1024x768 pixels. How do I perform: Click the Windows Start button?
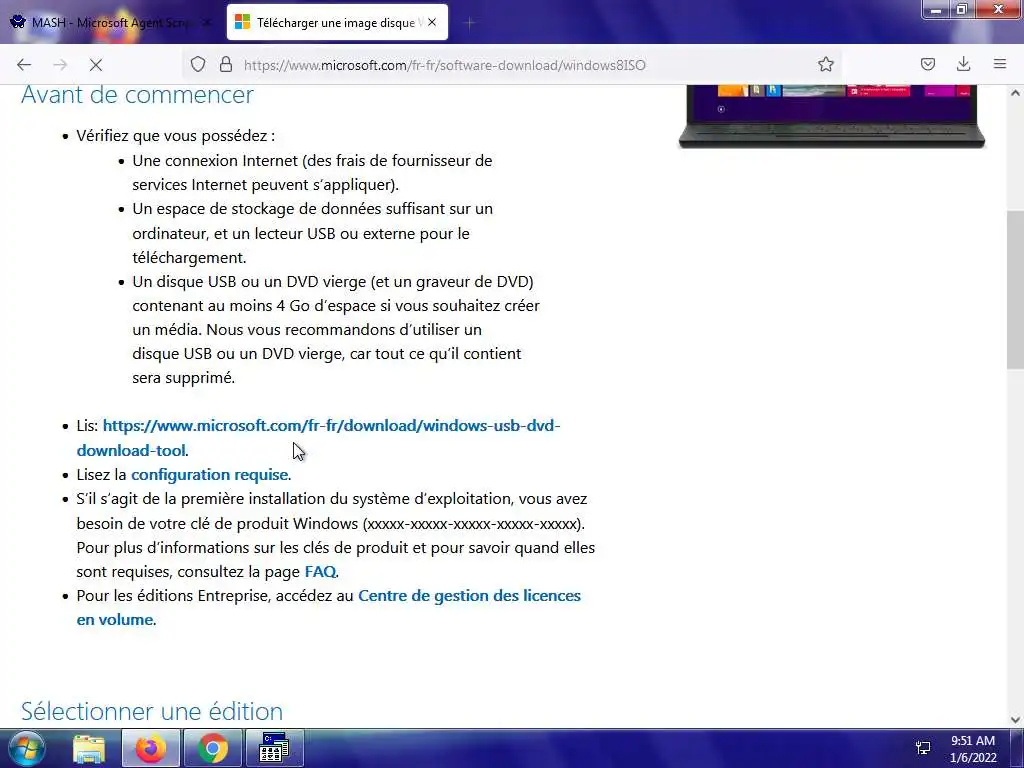[x=26, y=748]
